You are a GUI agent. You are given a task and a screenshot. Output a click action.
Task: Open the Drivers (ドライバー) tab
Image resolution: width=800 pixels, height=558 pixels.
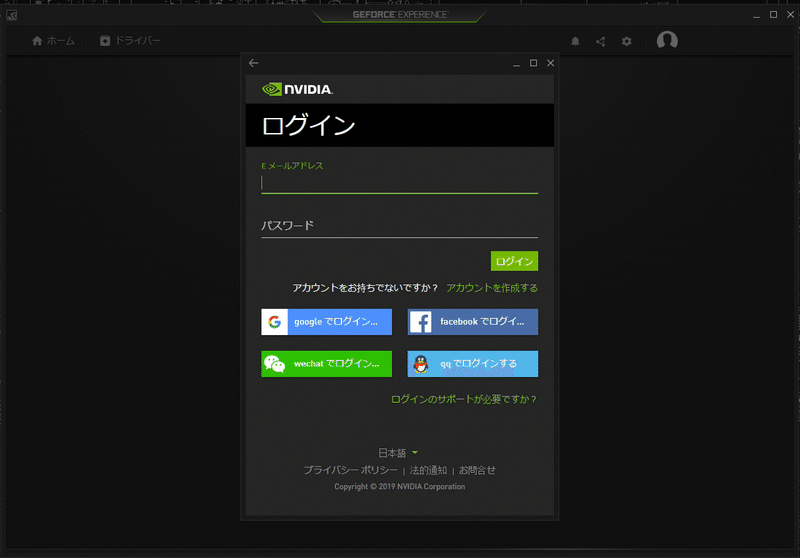pos(130,41)
